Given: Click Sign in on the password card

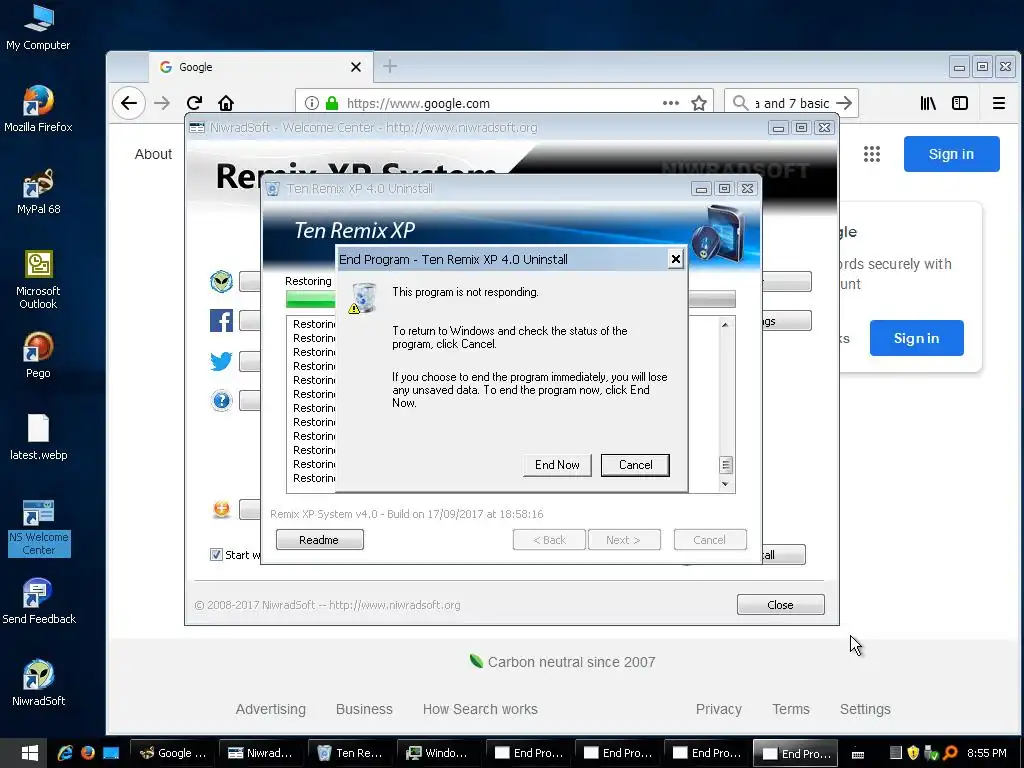Looking at the screenshot, I should pyautogui.click(x=916, y=338).
